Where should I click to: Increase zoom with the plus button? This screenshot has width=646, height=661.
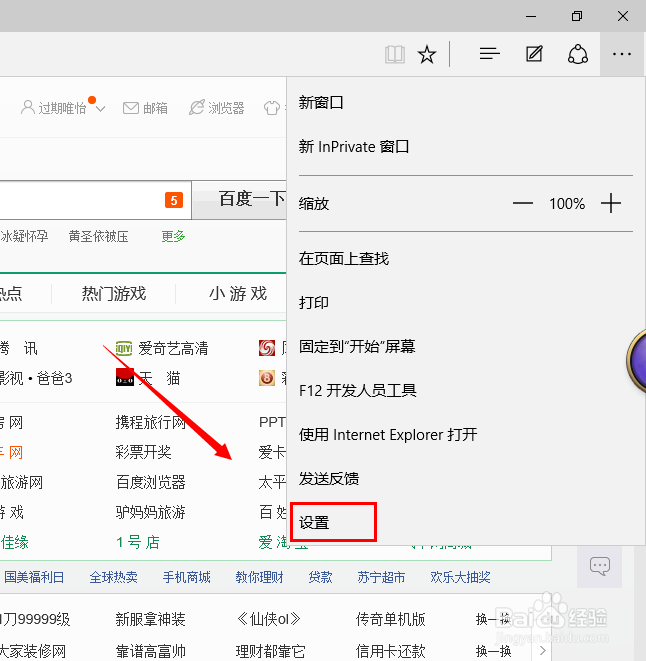pos(611,204)
